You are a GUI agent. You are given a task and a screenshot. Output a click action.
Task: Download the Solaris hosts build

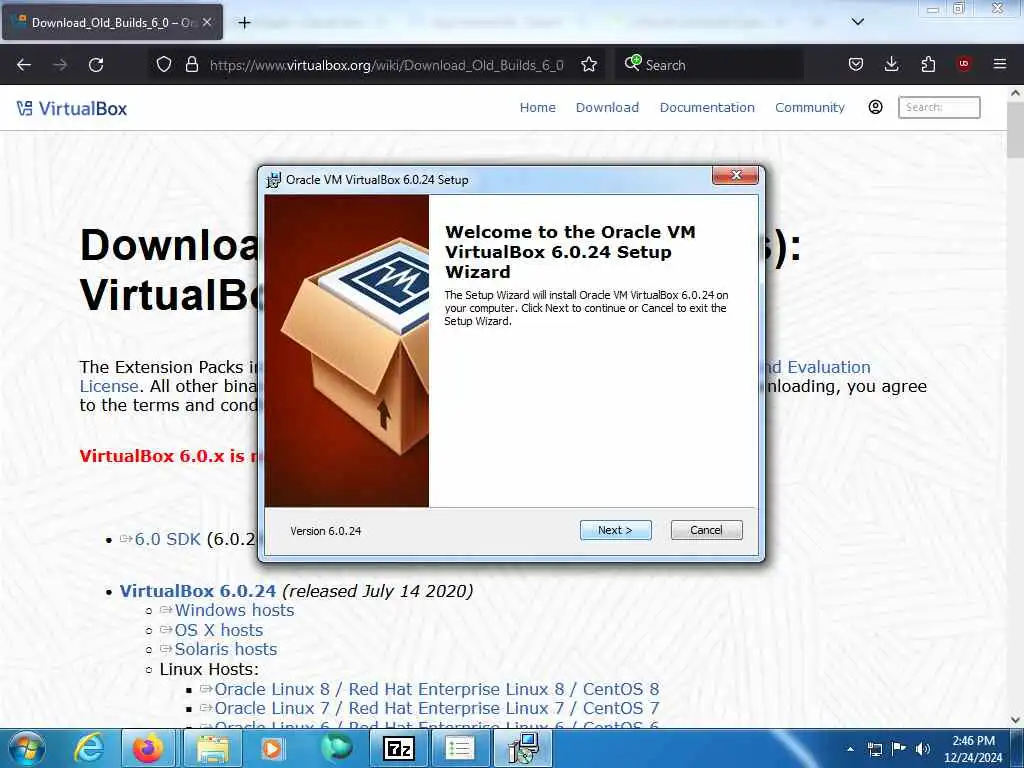[x=225, y=649]
